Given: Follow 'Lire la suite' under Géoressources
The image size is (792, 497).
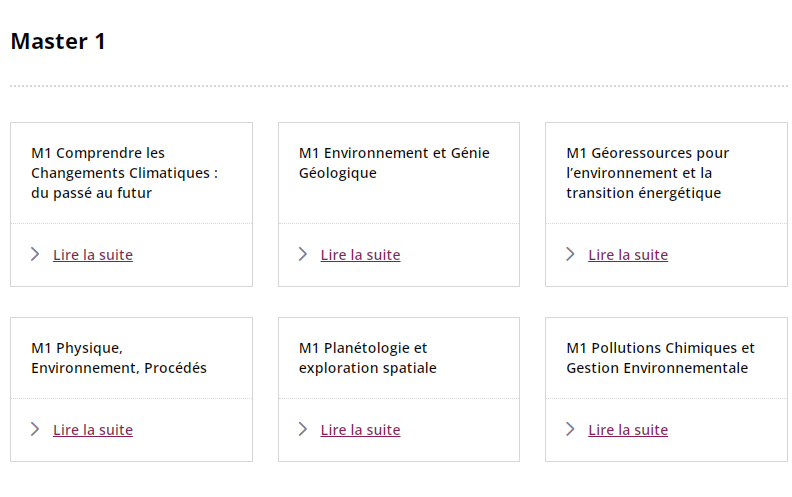Looking at the screenshot, I should coord(628,255).
